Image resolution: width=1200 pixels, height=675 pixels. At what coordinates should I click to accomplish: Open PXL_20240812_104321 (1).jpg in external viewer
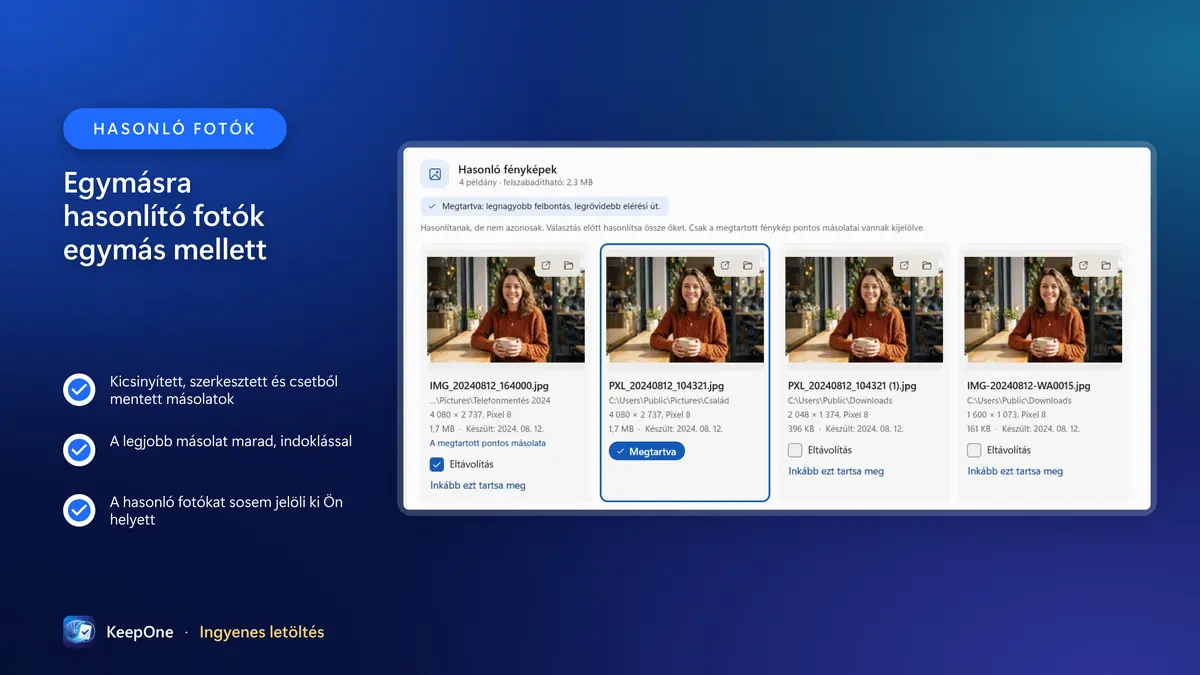pos(904,265)
